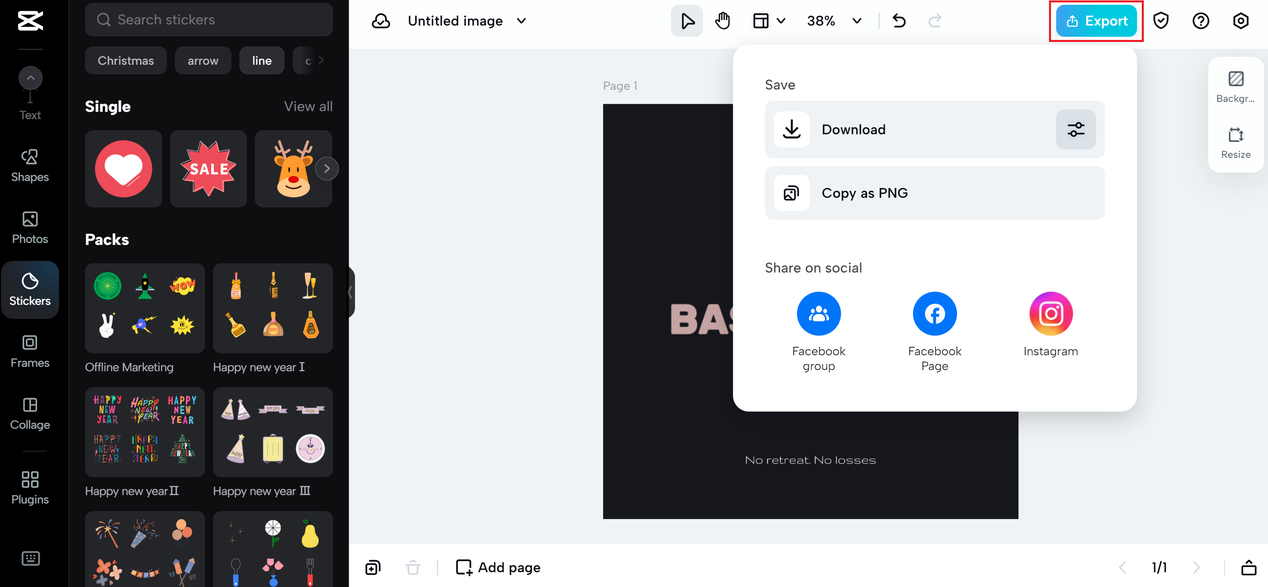Duplicate the page icon in bottom bar
The width and height of the screenshot is (1268, 587).
373,567
